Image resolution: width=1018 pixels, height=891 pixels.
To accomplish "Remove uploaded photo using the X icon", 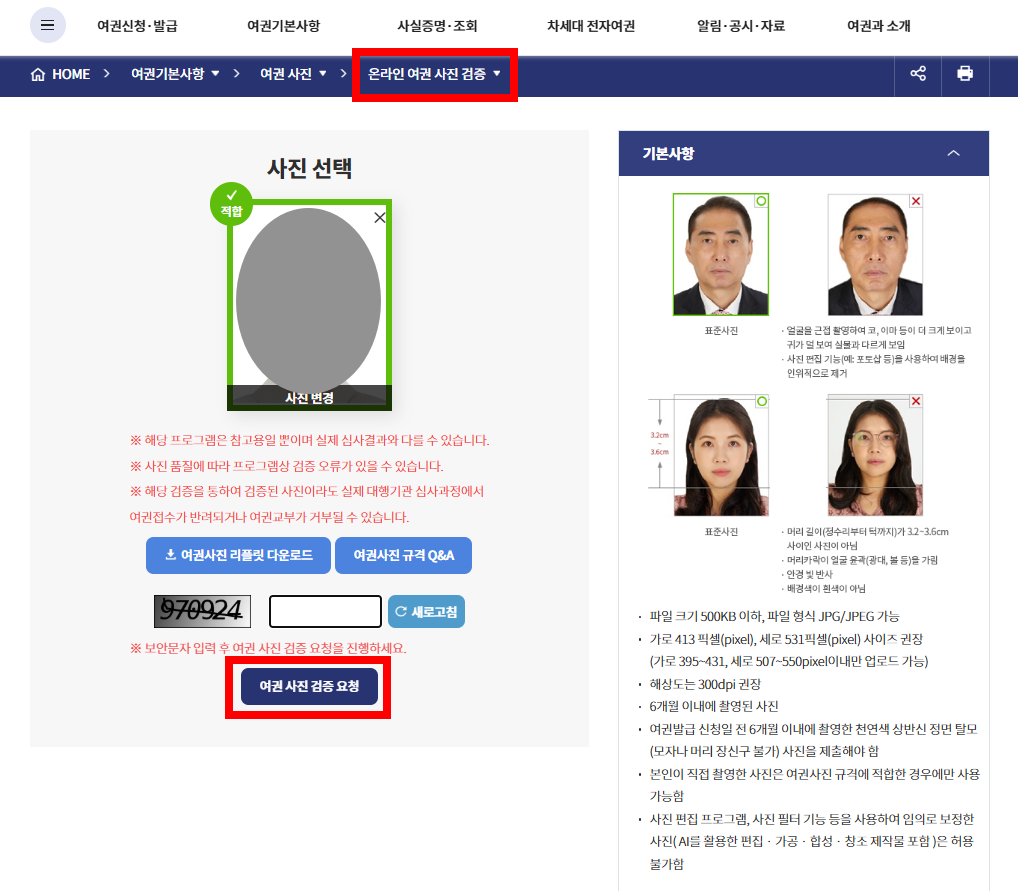I will tap(378, 217).
